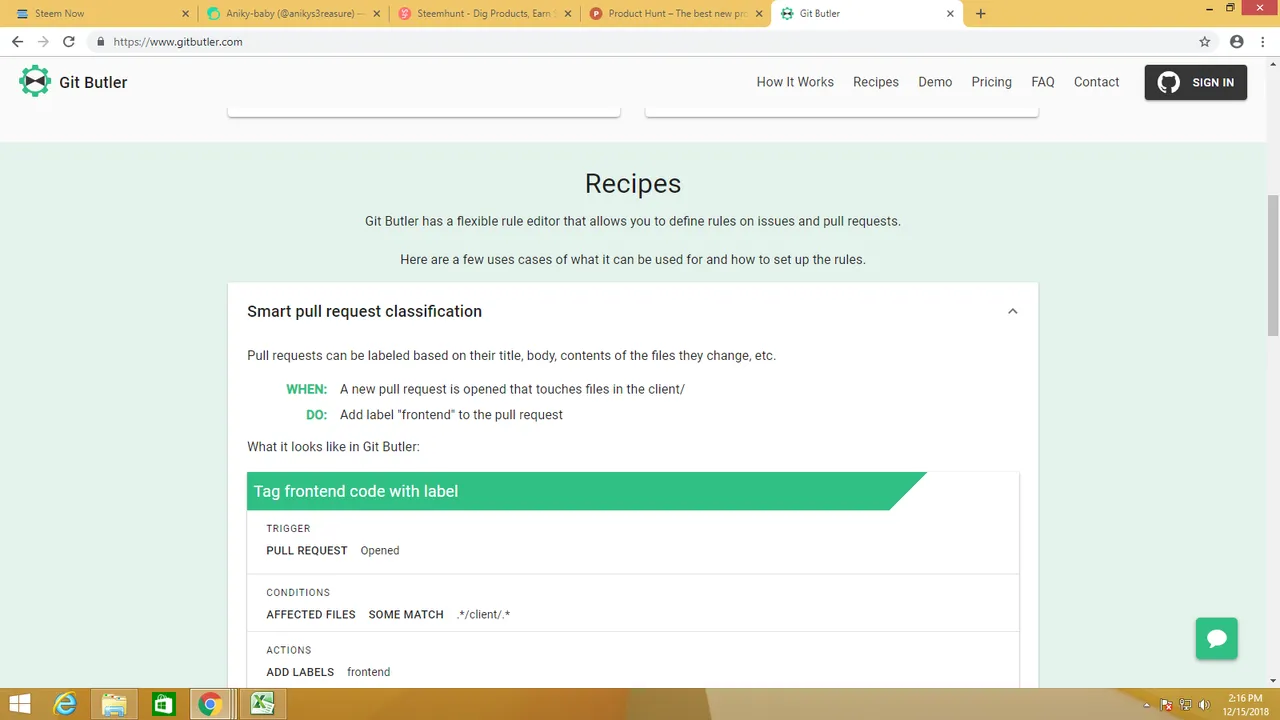The width and height of the screenshot is (1280, 720).
Task: Click the DO: label
Action: 317,415
